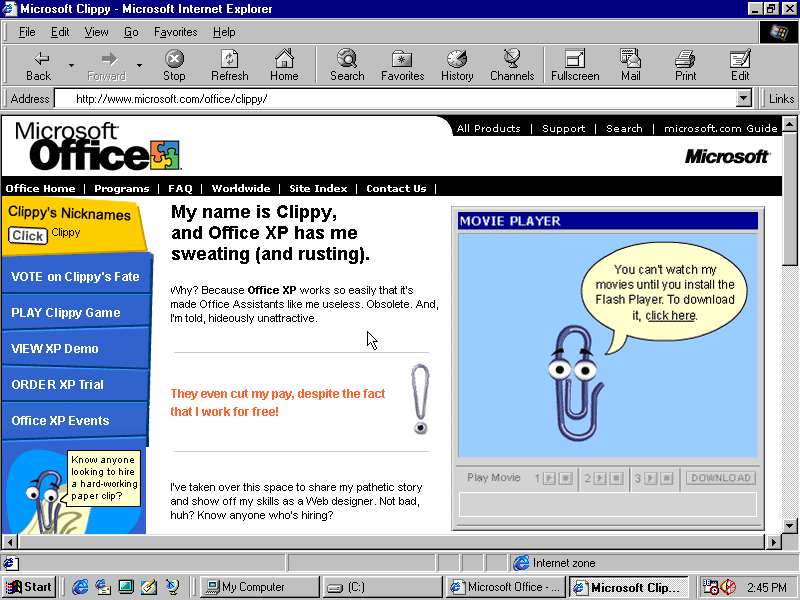Open the Search link in page header
Screen dimensions: 800x600
(x=624, y=129)
